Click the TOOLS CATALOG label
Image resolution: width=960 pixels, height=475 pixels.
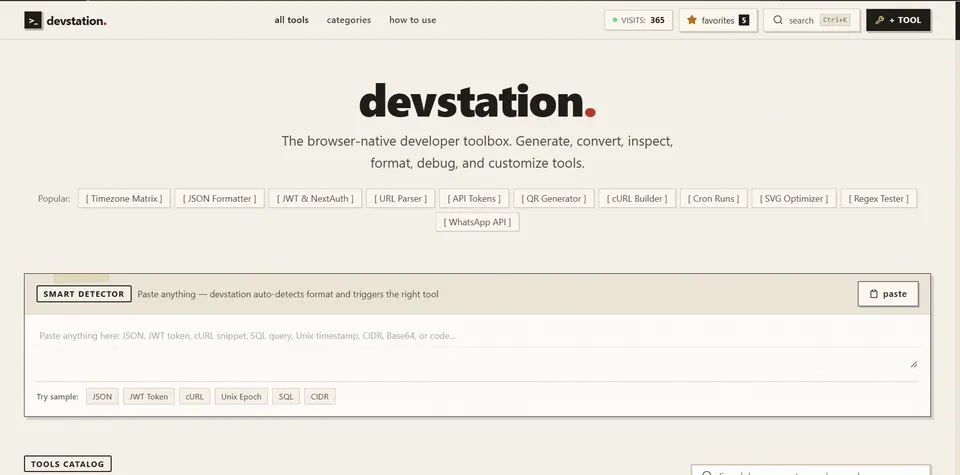(x=67, y=464)
